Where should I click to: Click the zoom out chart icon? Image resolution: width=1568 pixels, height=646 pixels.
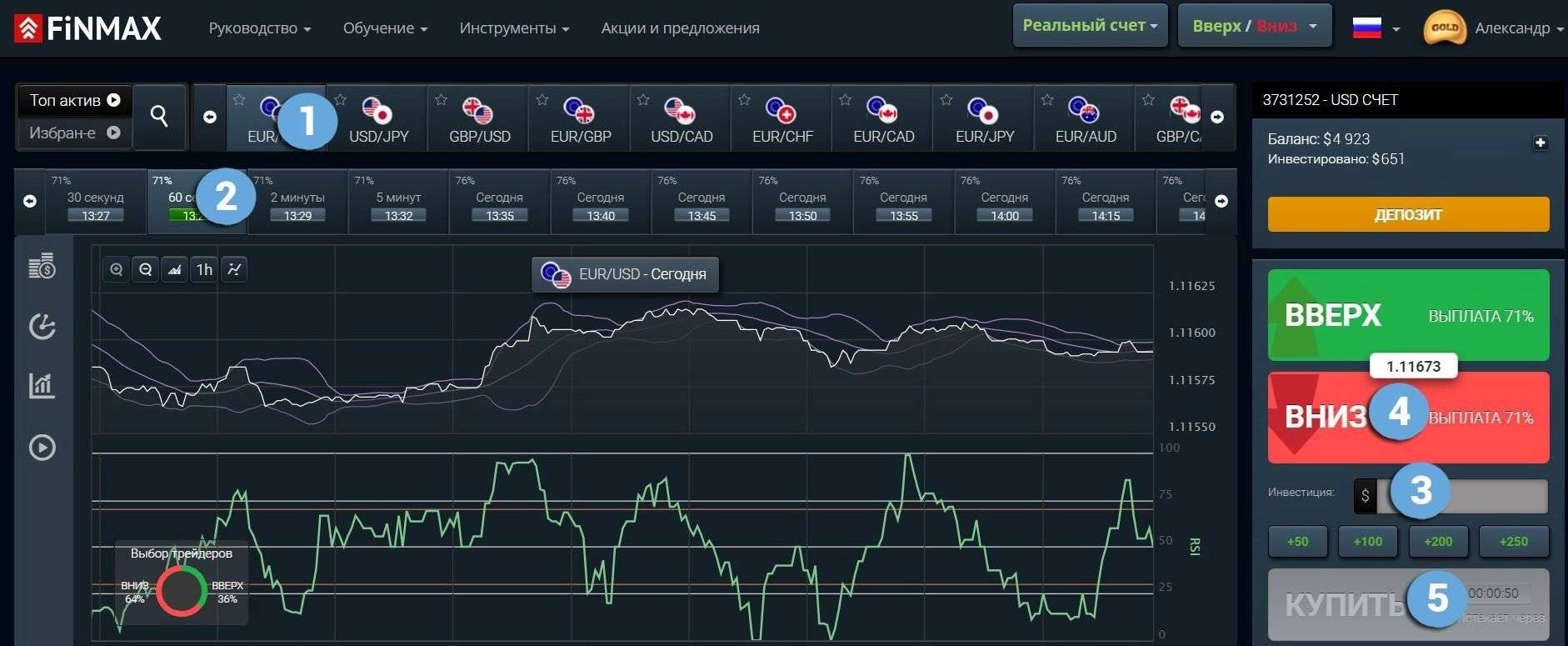pyautogui.click(x=146, y=269)
